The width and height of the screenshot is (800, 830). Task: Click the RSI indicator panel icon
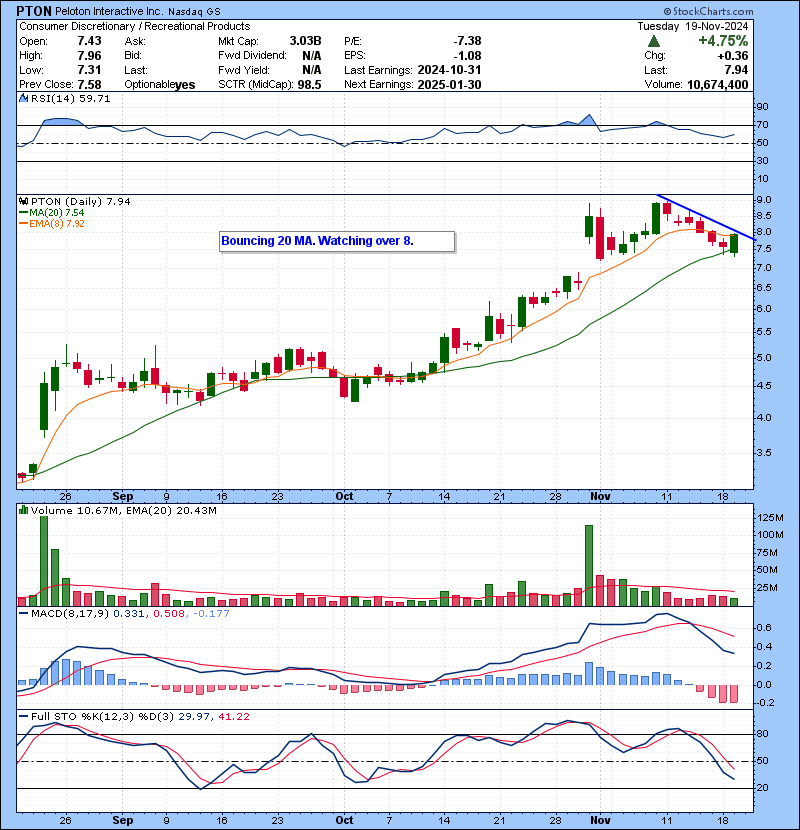pyautogui.click(x=23, y=98)
